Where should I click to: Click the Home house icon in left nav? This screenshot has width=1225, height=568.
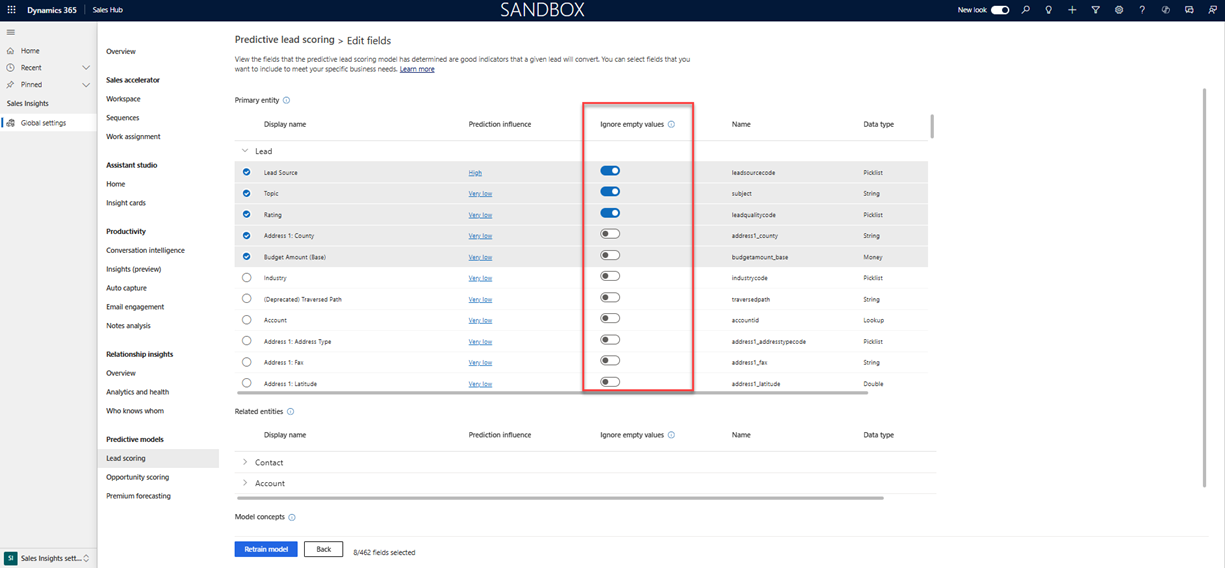pos(10,50)
